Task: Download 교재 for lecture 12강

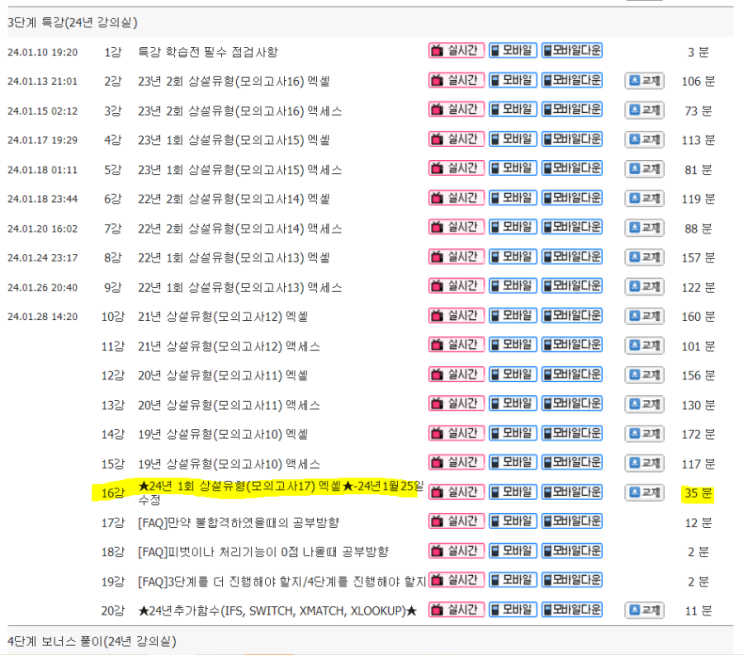Action: tap(644, 375)
